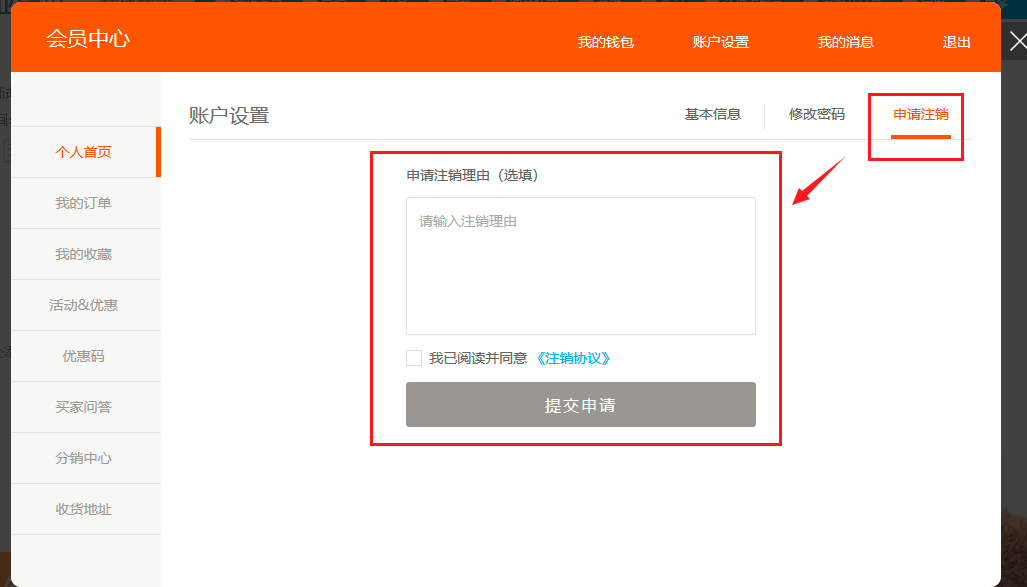This screenshot has height=587, width=1027.
Task: Select the 申请注销 tab
Action: 920,114
